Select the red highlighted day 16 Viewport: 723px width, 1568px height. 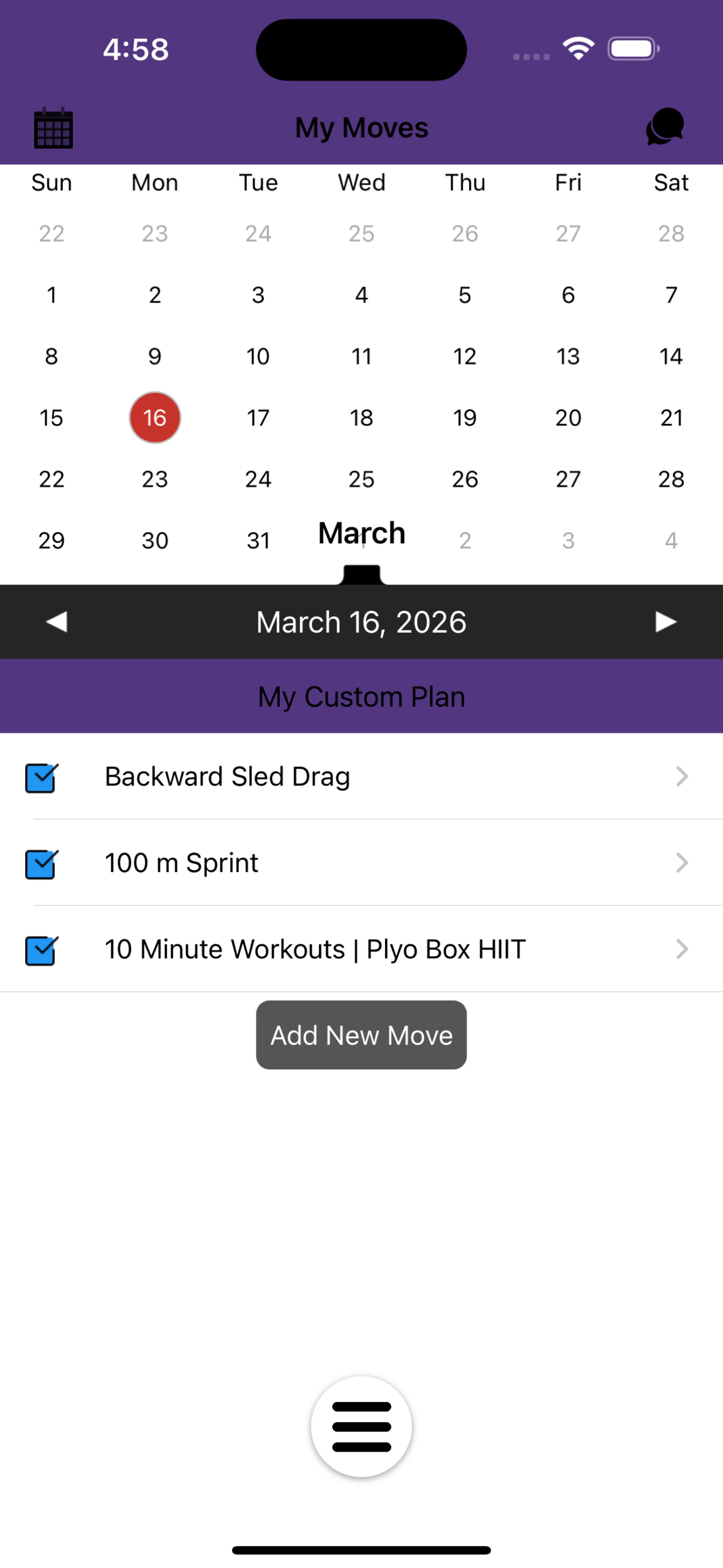(155, 418)
